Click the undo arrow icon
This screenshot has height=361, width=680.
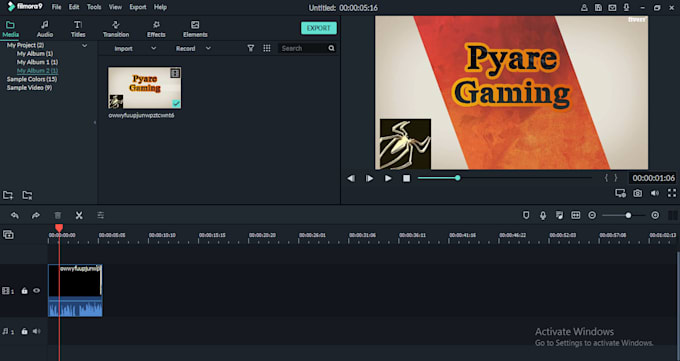pos(15,215)
